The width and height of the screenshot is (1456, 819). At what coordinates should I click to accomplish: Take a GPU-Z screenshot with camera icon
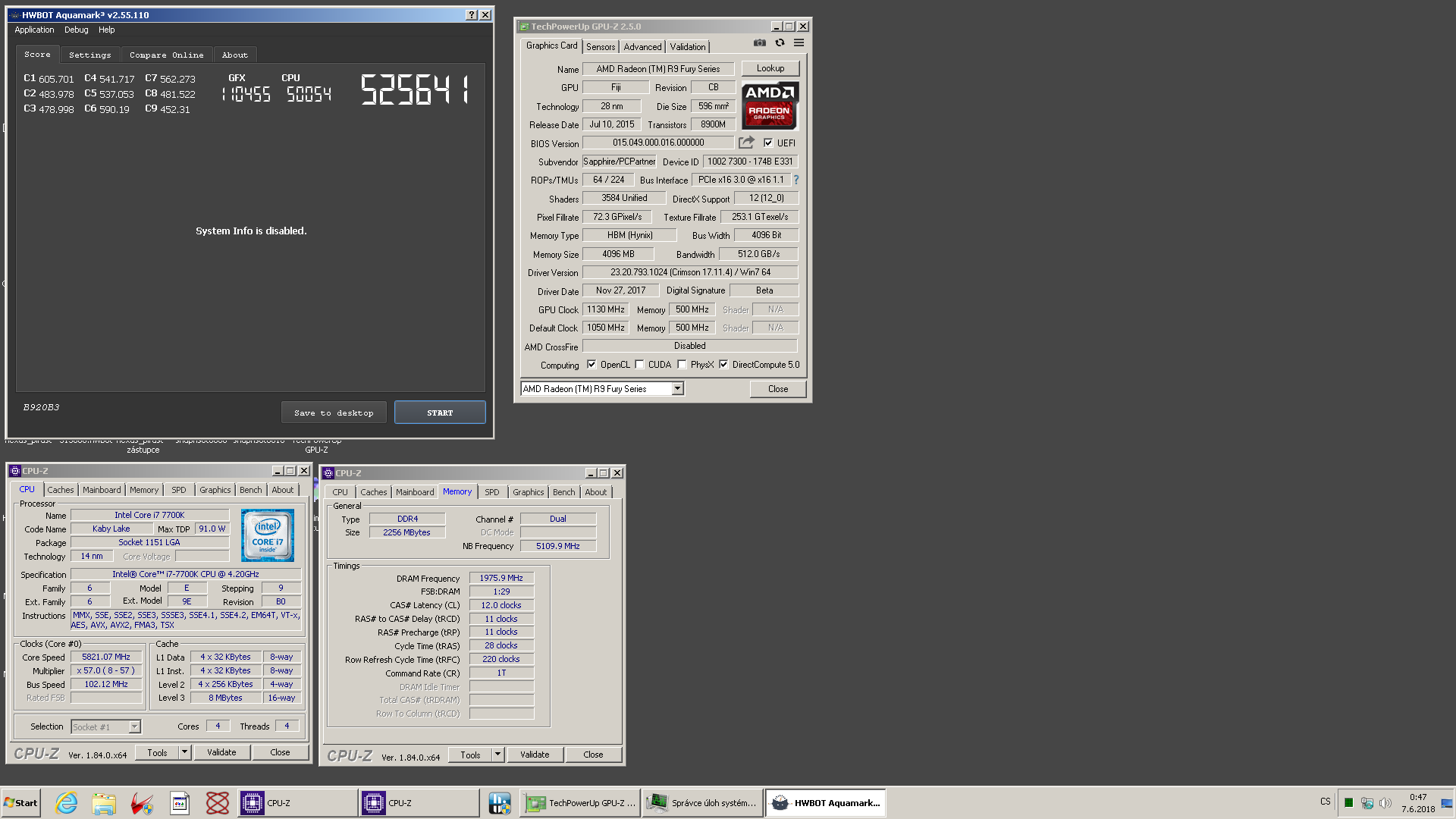point(759,43)
